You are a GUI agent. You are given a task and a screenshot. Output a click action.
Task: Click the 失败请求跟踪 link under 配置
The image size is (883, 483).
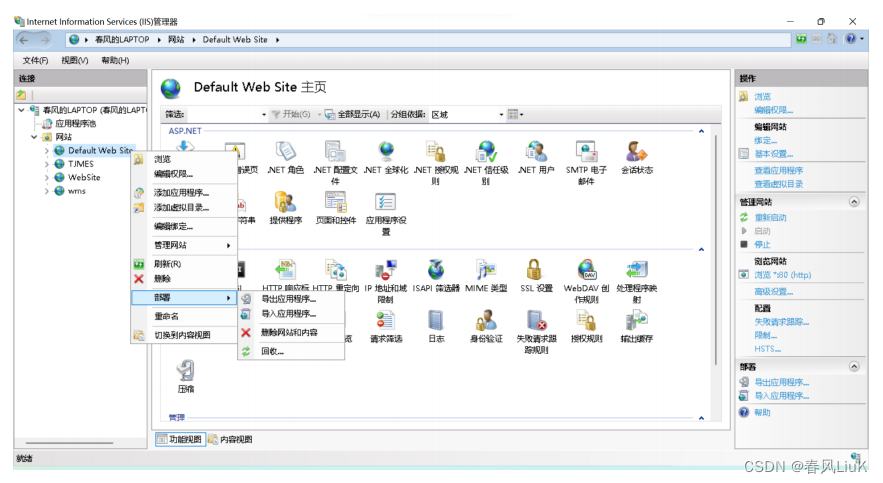pyautogui.click(x=782, y=322)
